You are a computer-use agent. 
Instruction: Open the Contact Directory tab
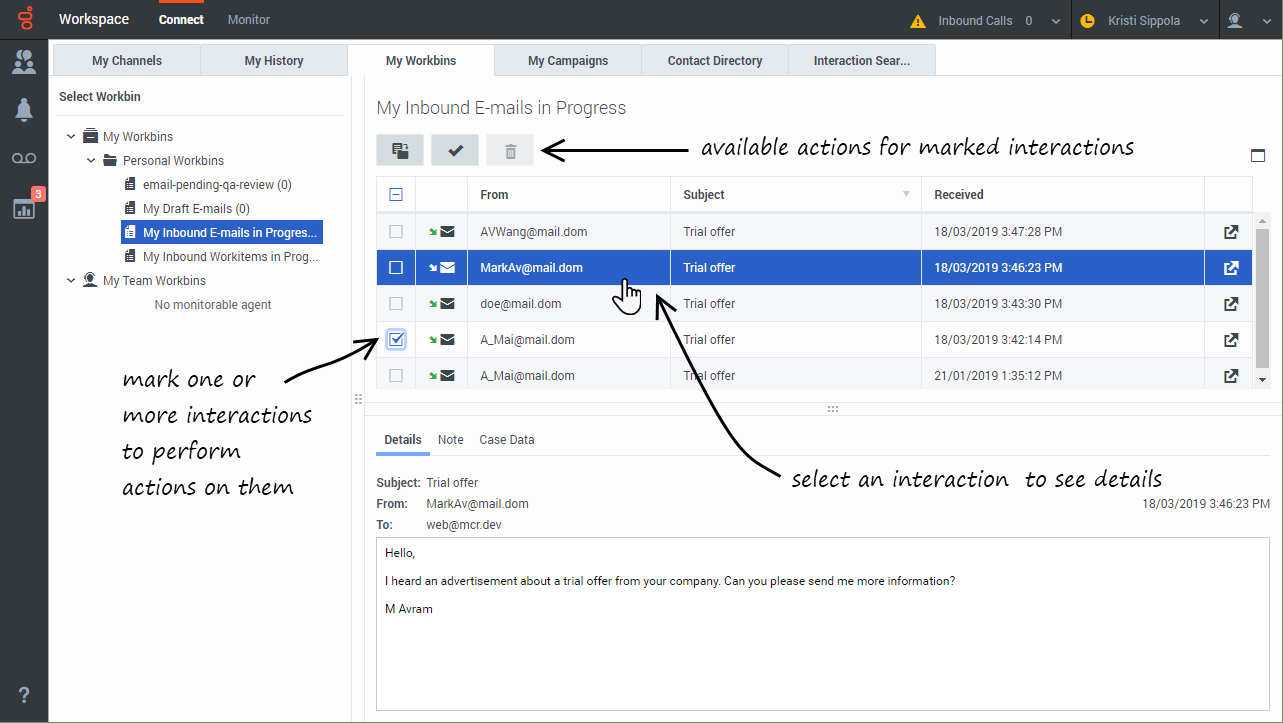[715, 61]
